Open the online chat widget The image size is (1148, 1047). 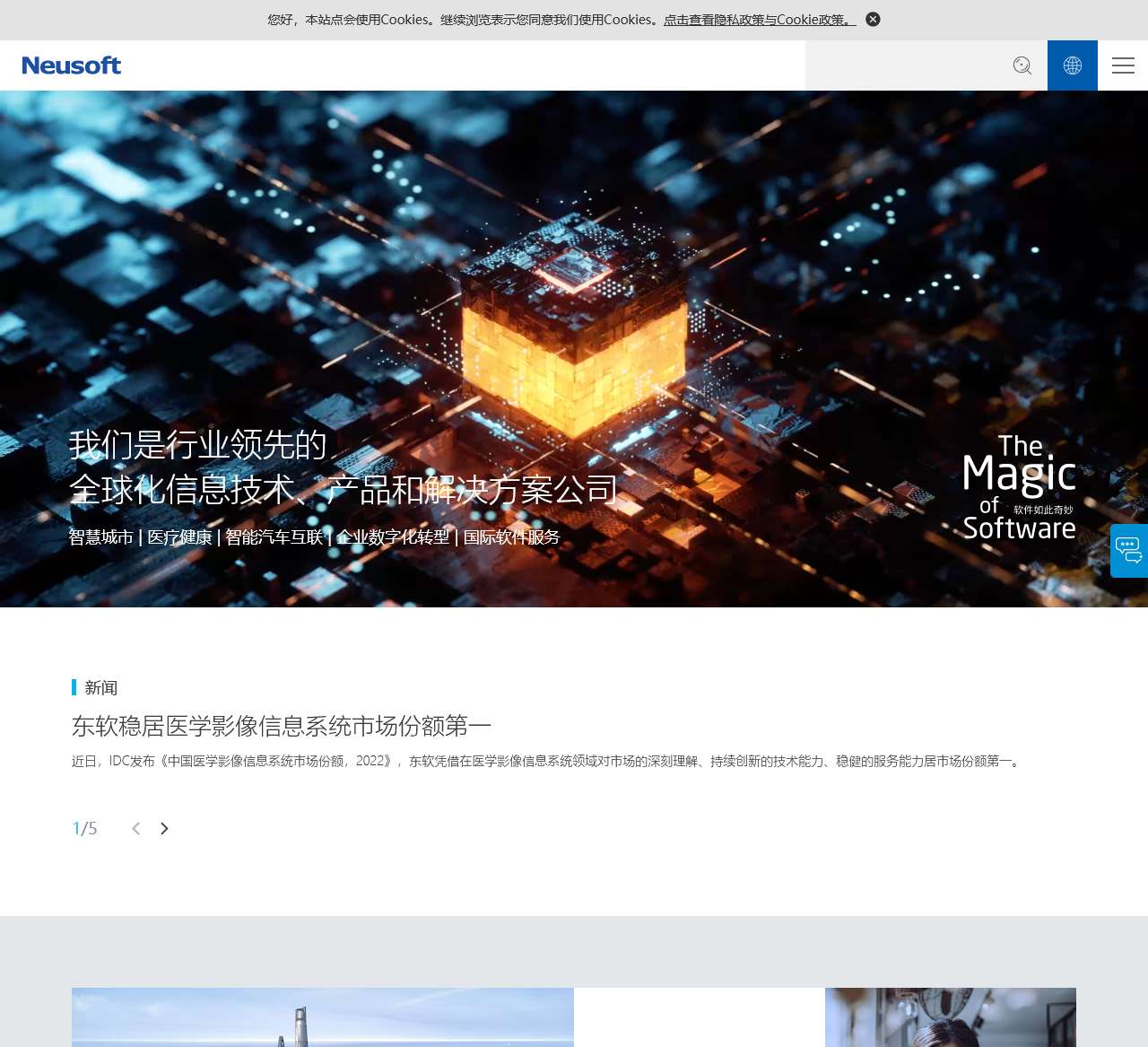point(1129,551)
